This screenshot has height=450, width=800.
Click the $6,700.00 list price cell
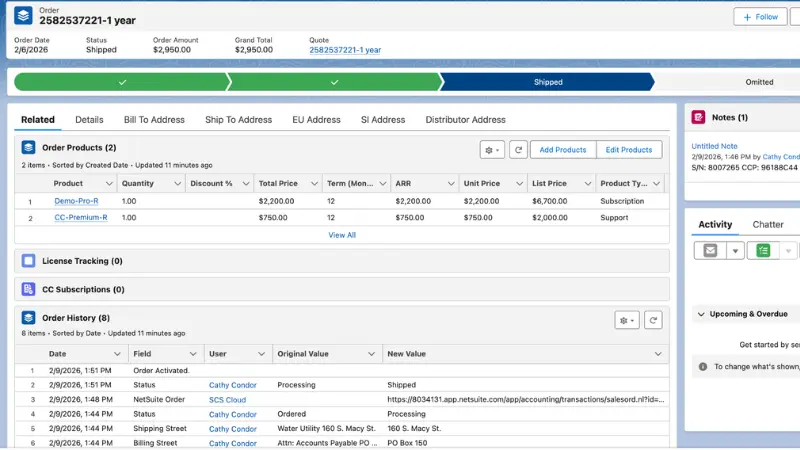549,201
